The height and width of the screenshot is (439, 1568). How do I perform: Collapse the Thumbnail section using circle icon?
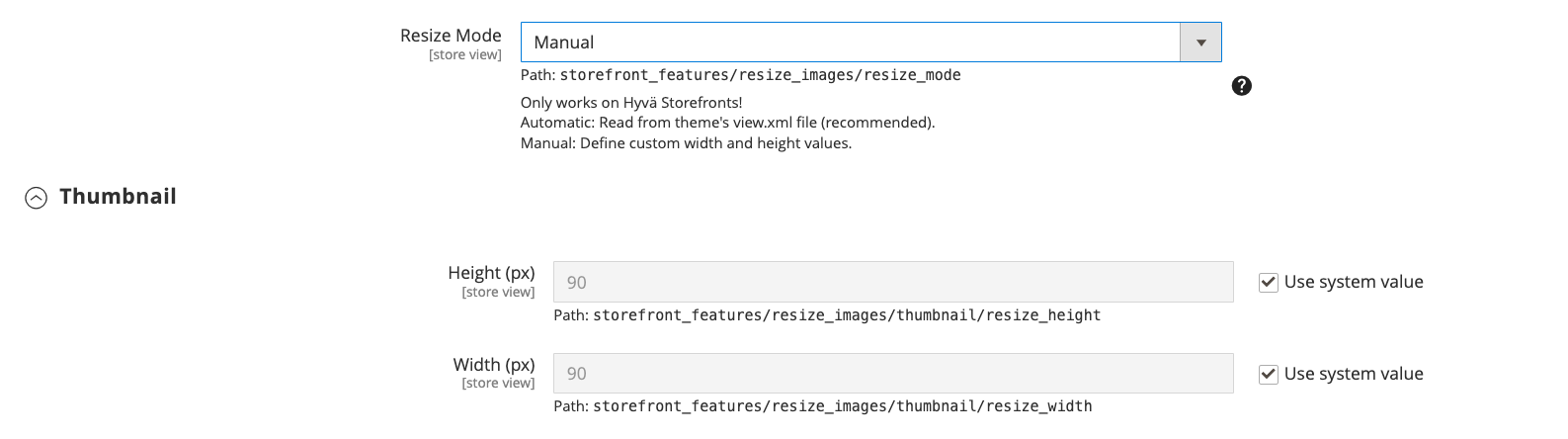pos(36,198)
